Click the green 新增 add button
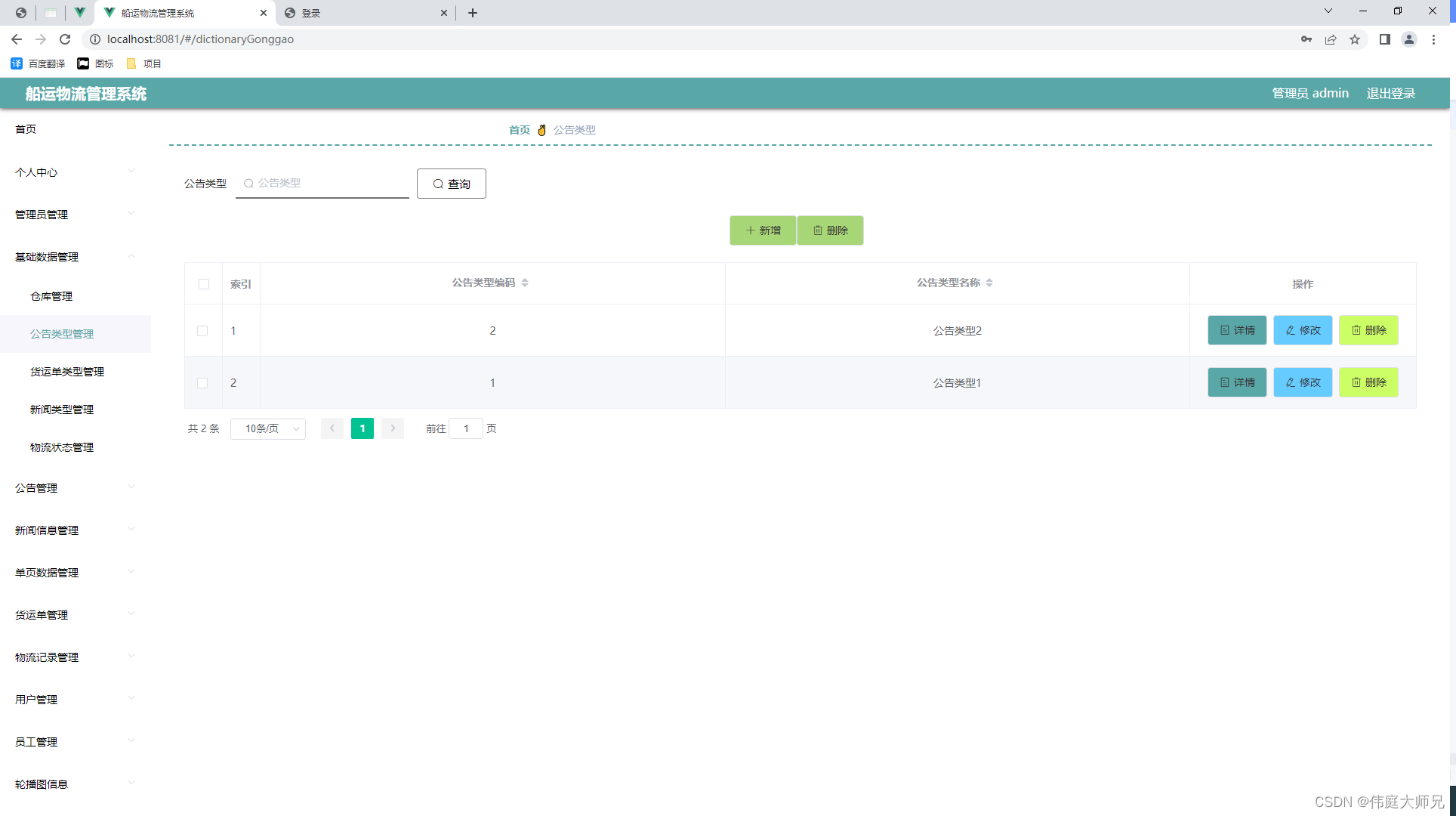The width and height of the screenshot is (1456, 816). click(x=763, y=230)
